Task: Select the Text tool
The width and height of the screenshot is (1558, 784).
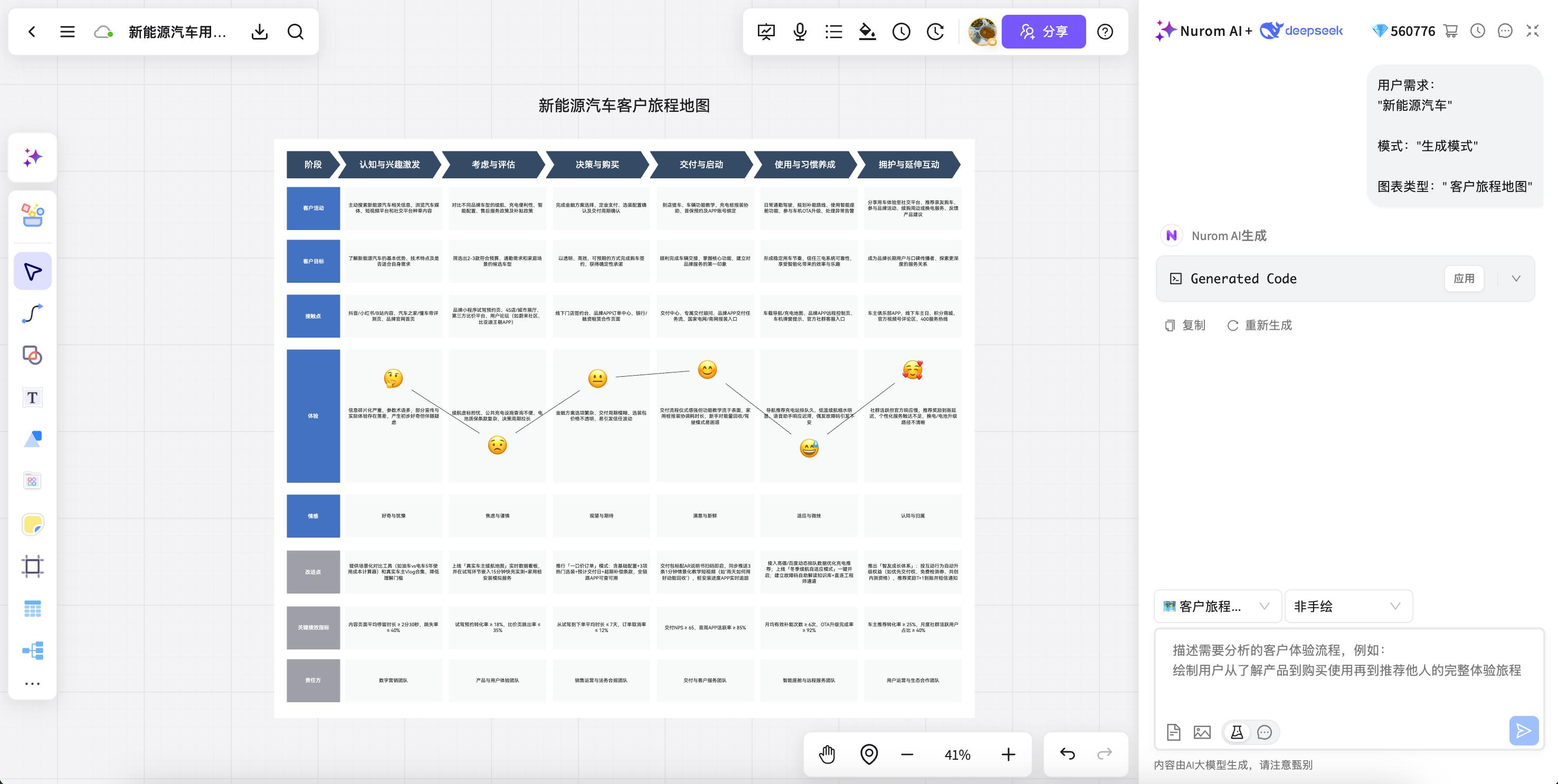Action: click(33, 397)
